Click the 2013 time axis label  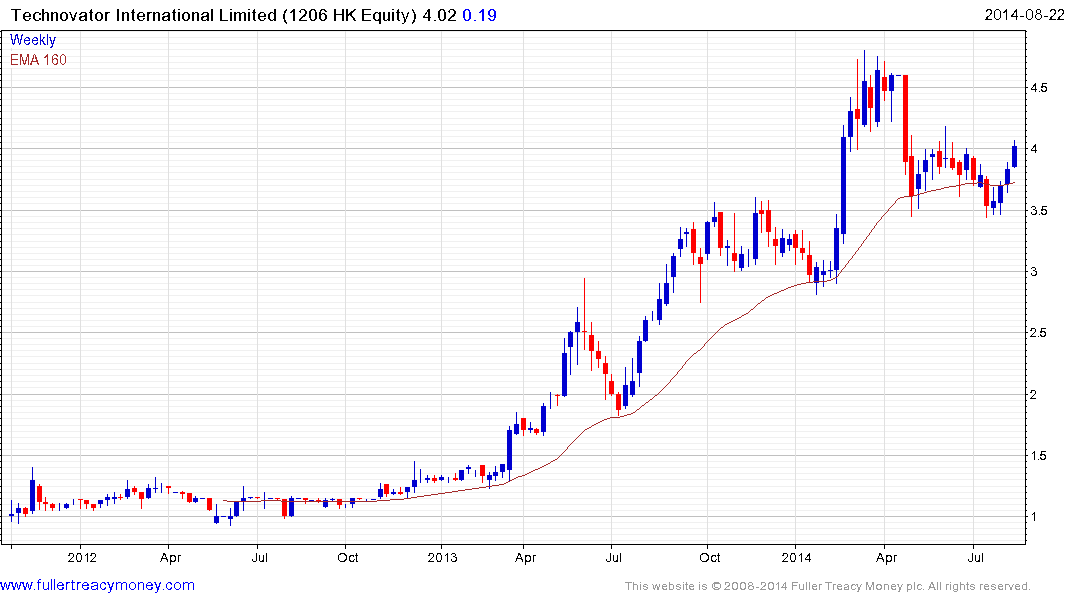point(442,557)
